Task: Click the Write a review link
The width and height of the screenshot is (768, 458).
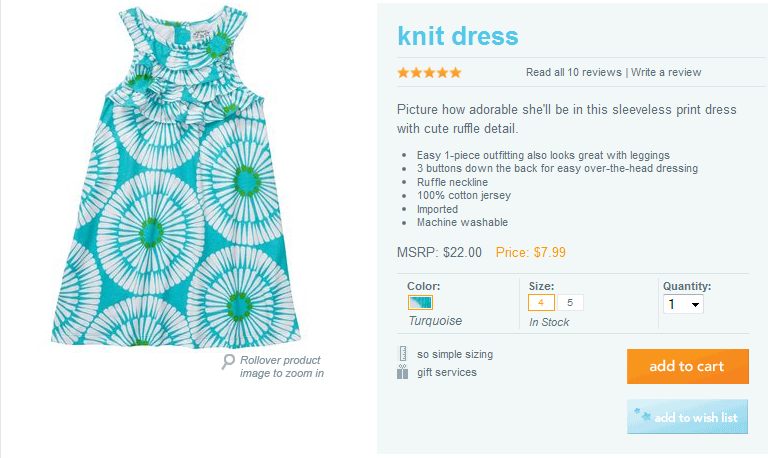Action: pos(666,72)
